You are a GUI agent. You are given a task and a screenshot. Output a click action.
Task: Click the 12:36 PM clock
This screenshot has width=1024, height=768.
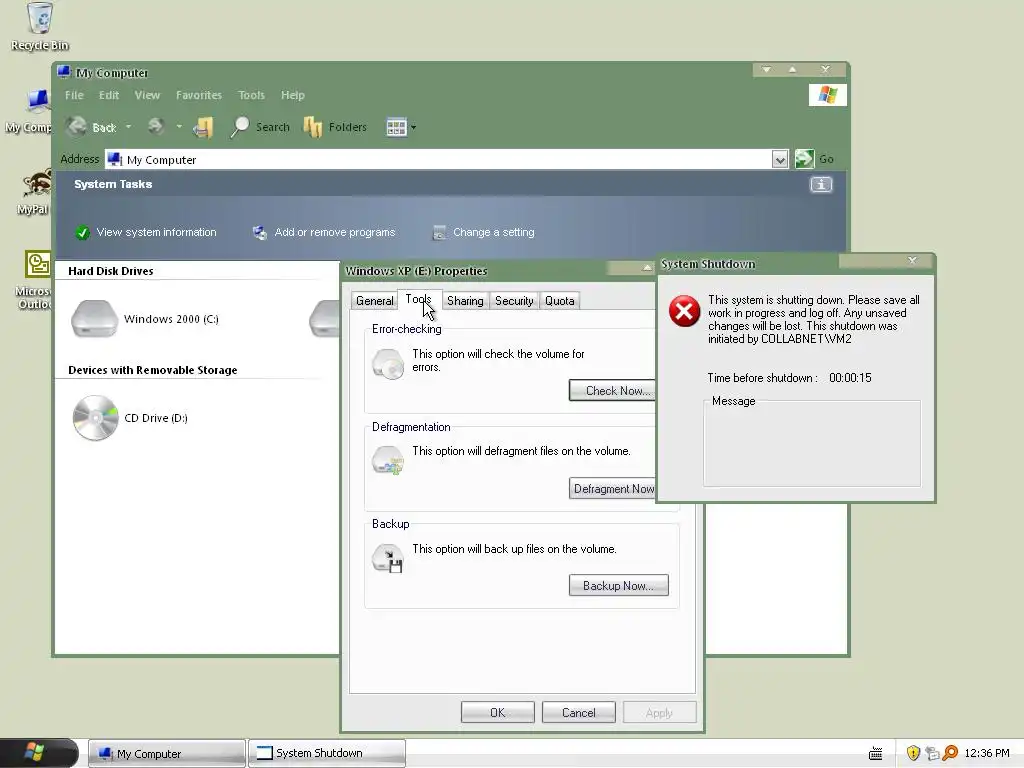[x=987, y=754]
